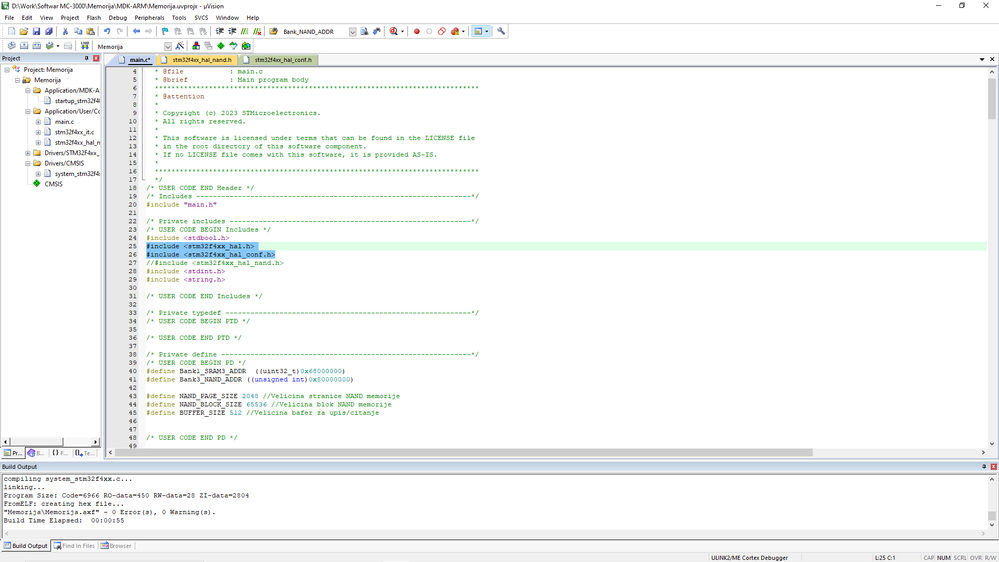This screenshot has height=562, width=999.
Task: Click the Open file toolbar icon
Action: pyautogui.click(x=24, y=31)
